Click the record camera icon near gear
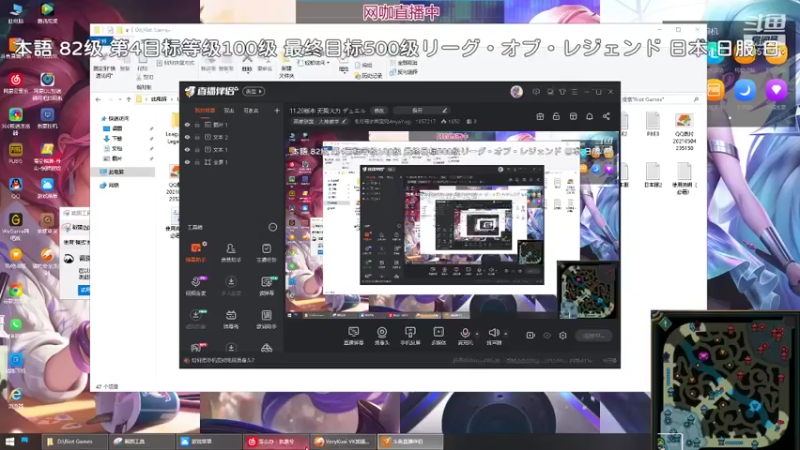Viewport: 800px width, 450px height. [x=531, y=335]
